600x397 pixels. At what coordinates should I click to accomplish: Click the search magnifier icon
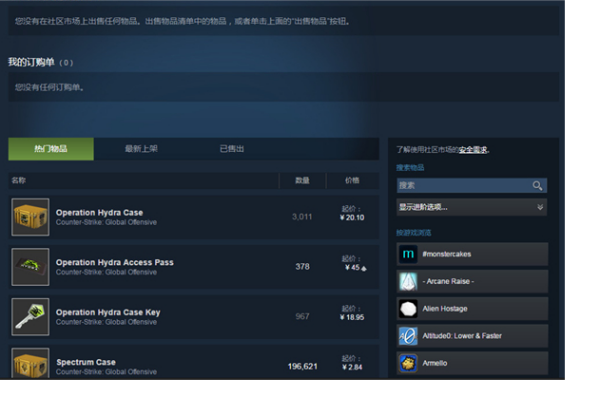click(x=537, y=186)
